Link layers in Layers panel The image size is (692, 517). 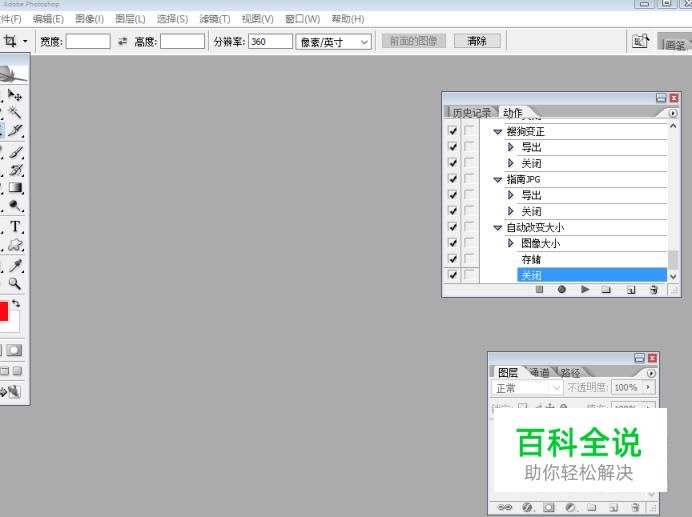(x=504, y=508)
